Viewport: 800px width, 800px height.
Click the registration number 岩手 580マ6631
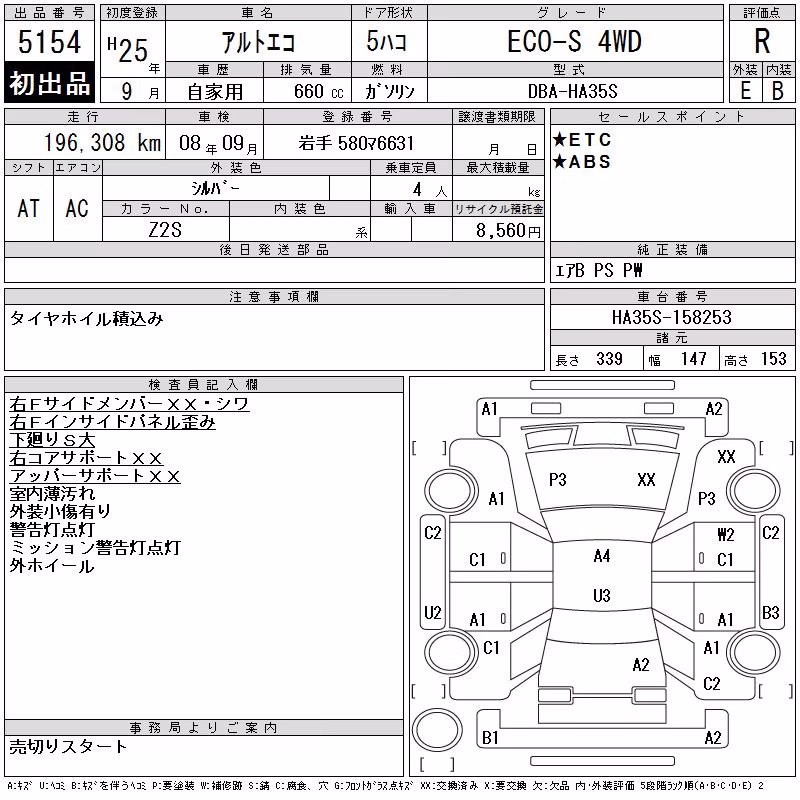[x=356, y=143]
